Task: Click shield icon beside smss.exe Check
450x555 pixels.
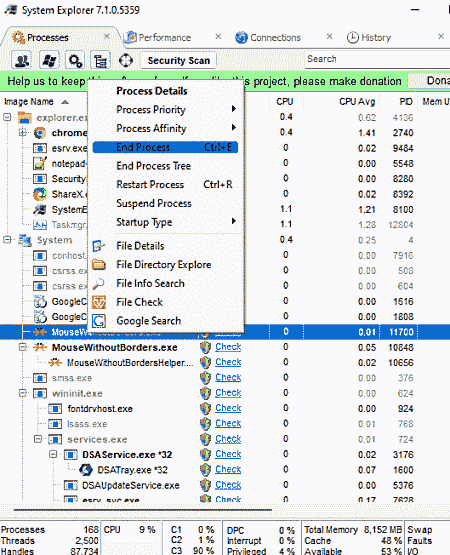Action: click(x=205, y=378)
